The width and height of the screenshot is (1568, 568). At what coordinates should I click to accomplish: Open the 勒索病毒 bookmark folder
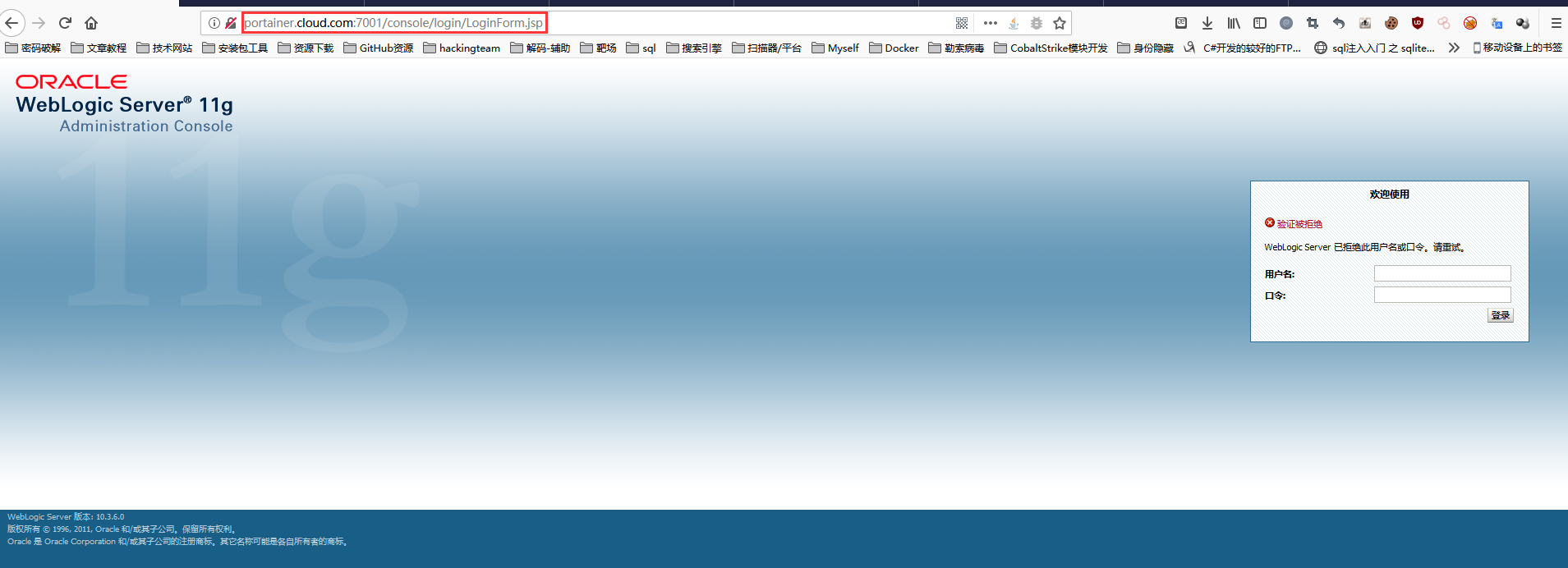click(x=957, y=48)
